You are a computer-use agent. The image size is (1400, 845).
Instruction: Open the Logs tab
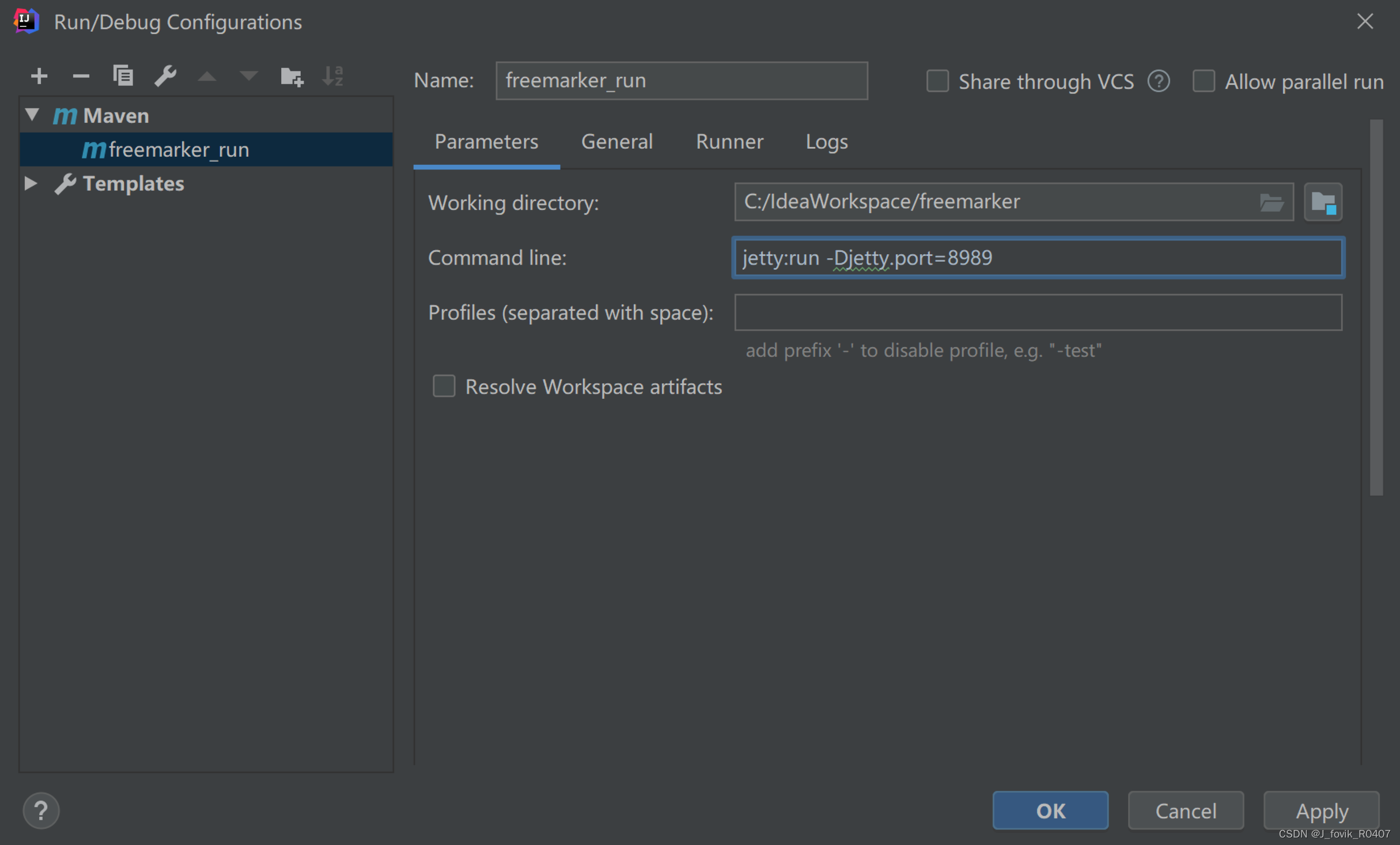[x=826, y=142]
